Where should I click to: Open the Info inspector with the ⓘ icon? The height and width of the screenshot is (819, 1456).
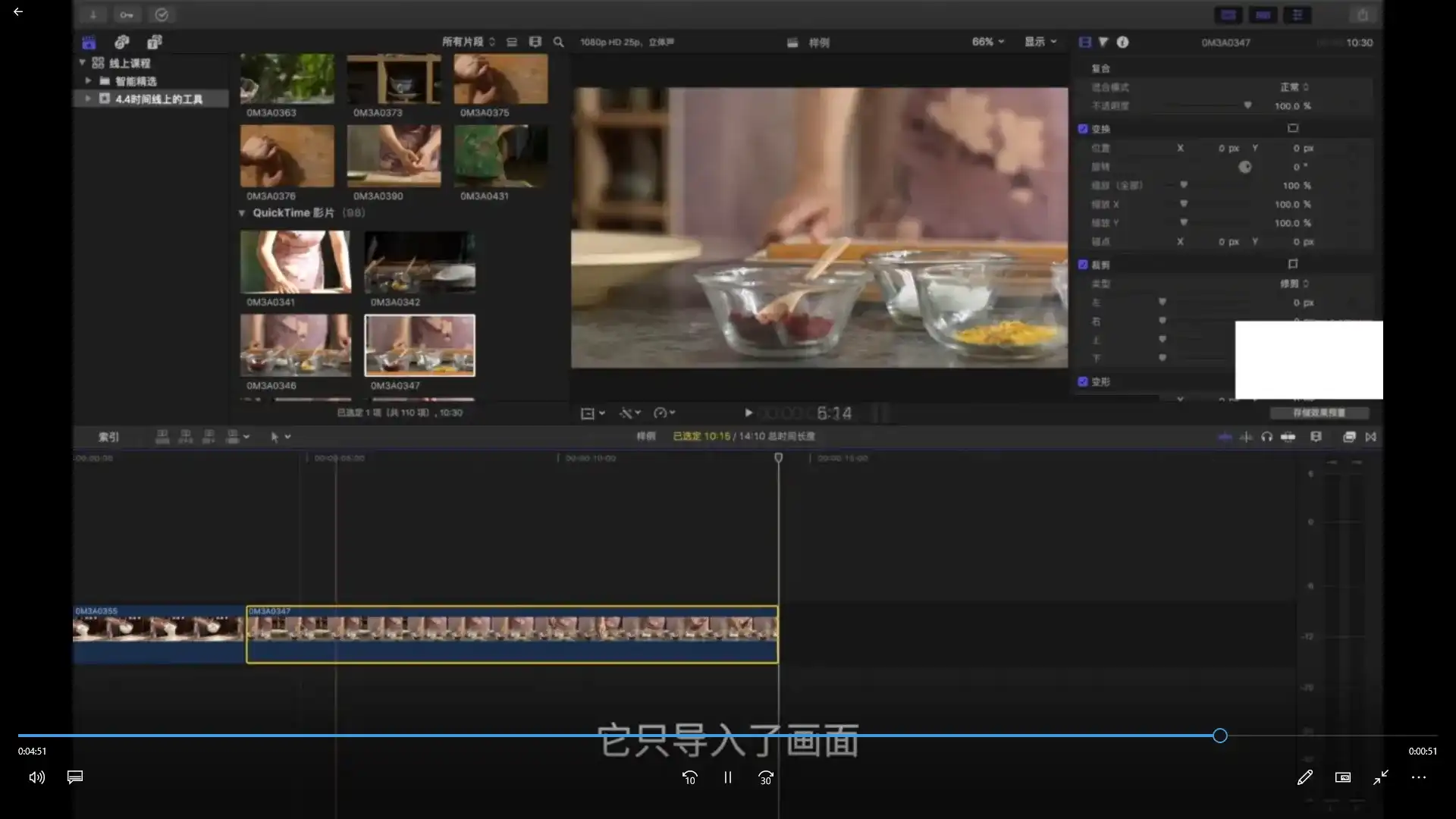pyautogui.click(x=1122, y=42)
